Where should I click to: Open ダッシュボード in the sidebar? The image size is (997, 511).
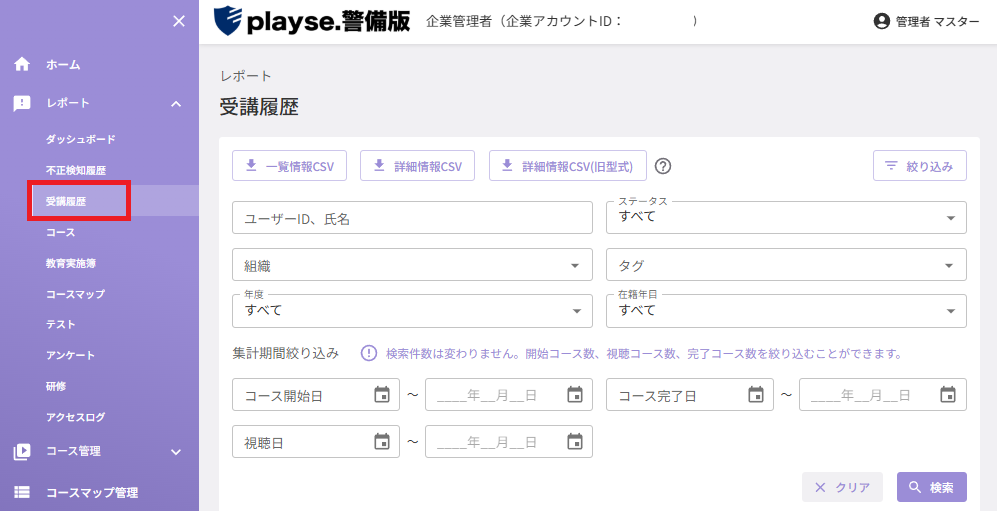(81, 139)
